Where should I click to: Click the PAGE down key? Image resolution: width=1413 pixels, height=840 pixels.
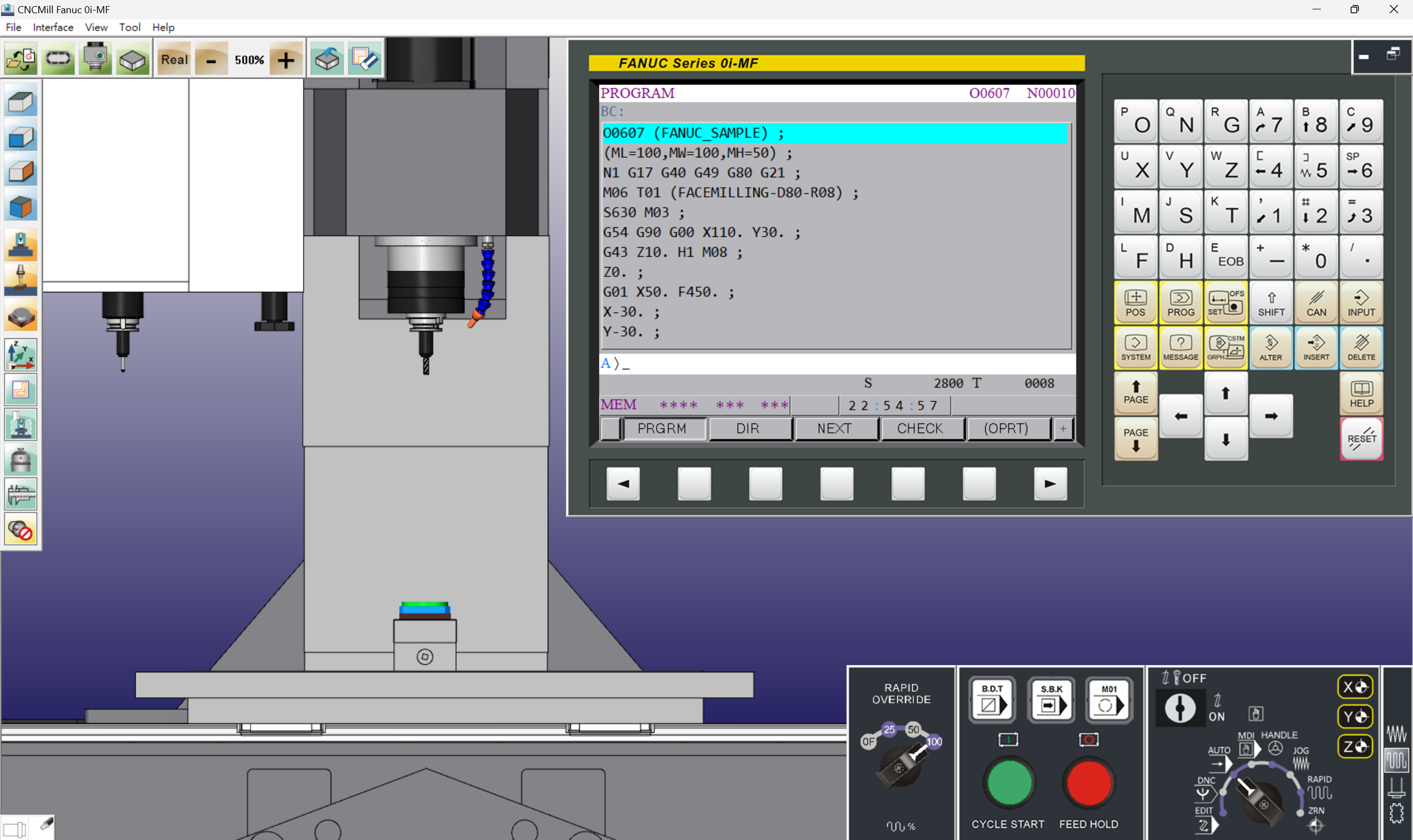coord(1135,439)
